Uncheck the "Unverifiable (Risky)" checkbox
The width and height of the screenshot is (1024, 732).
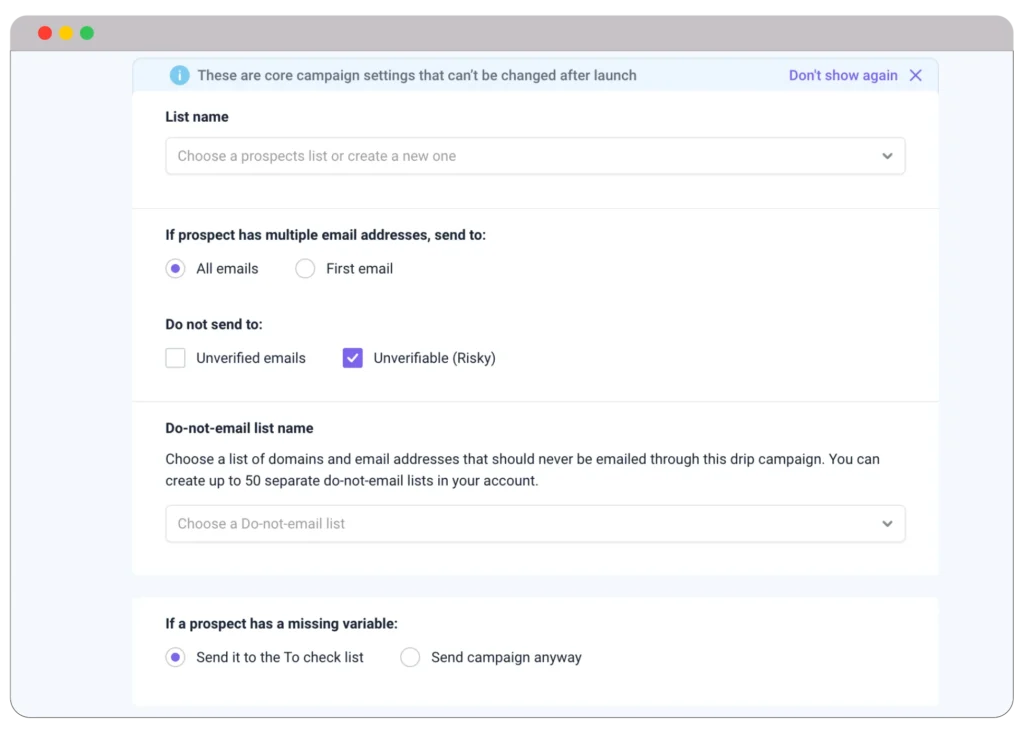353,358
